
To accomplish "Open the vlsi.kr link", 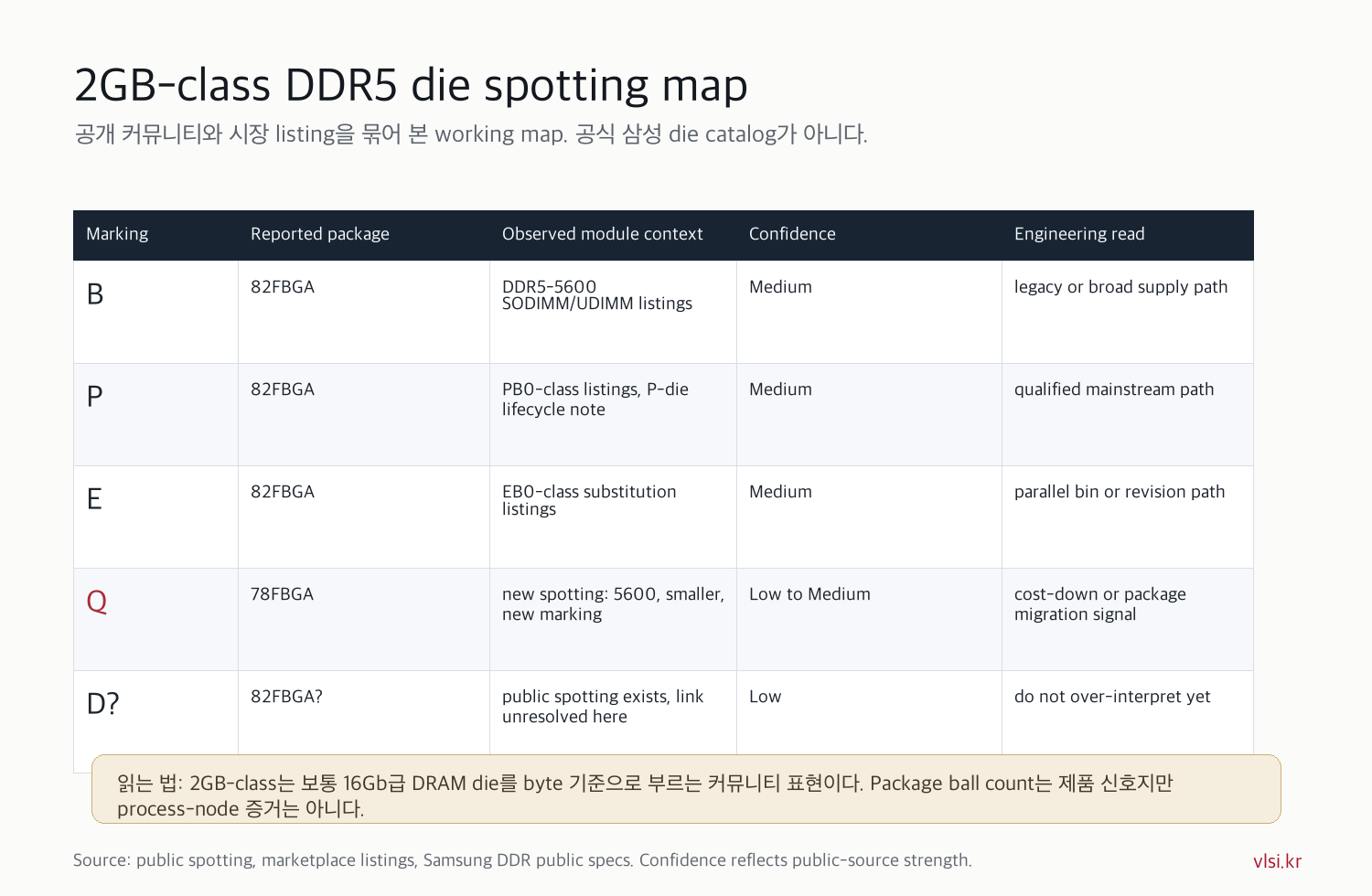I will pos(1277,861).
